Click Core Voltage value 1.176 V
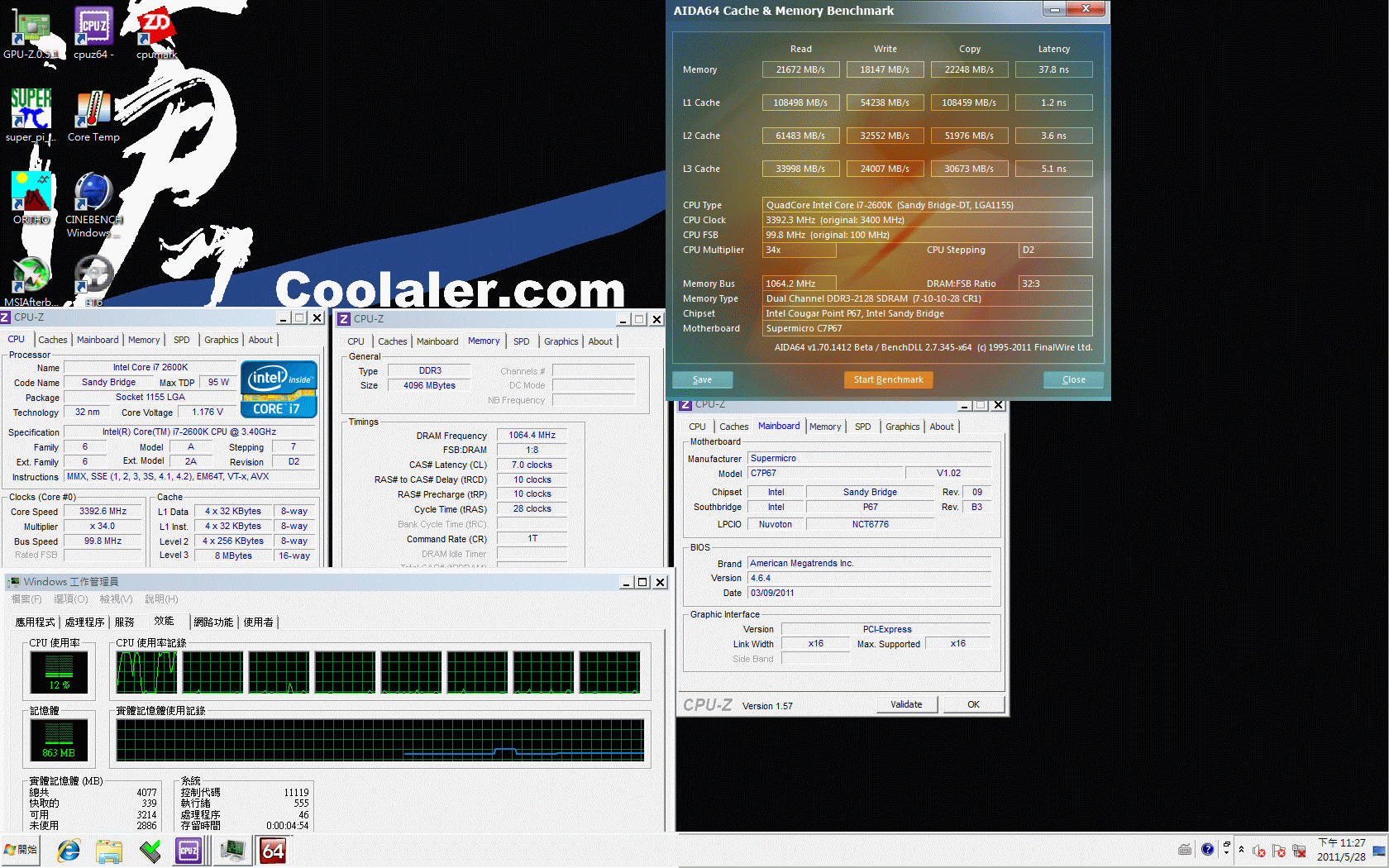The height and width of the screenshot is (868, 1389). point(207,412)
